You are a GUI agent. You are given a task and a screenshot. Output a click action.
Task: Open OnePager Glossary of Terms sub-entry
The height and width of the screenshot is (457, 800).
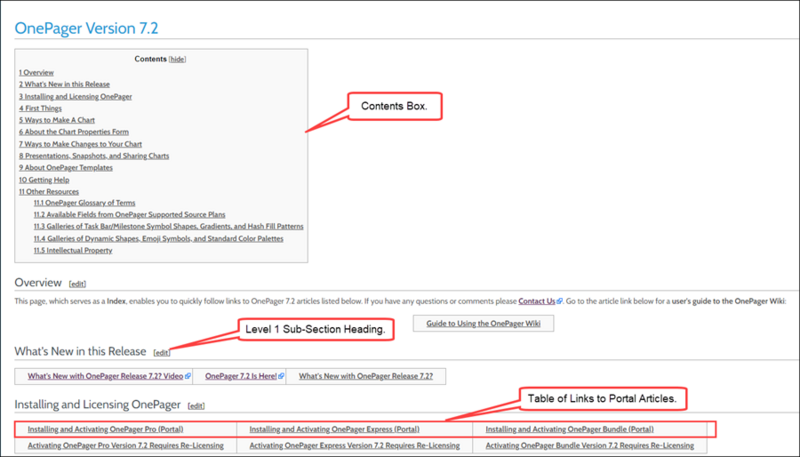(x=85, y=202)
